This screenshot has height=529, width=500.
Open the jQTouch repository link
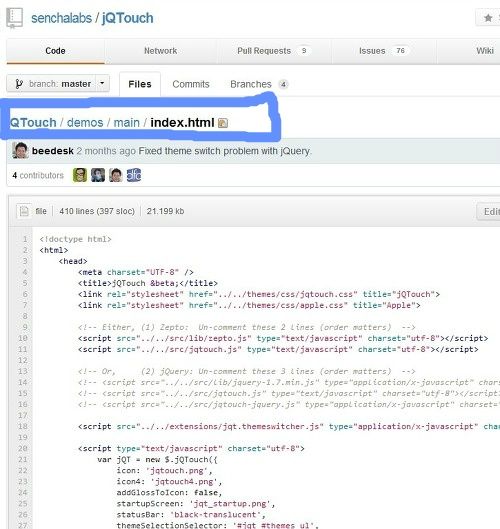(128, 18)
